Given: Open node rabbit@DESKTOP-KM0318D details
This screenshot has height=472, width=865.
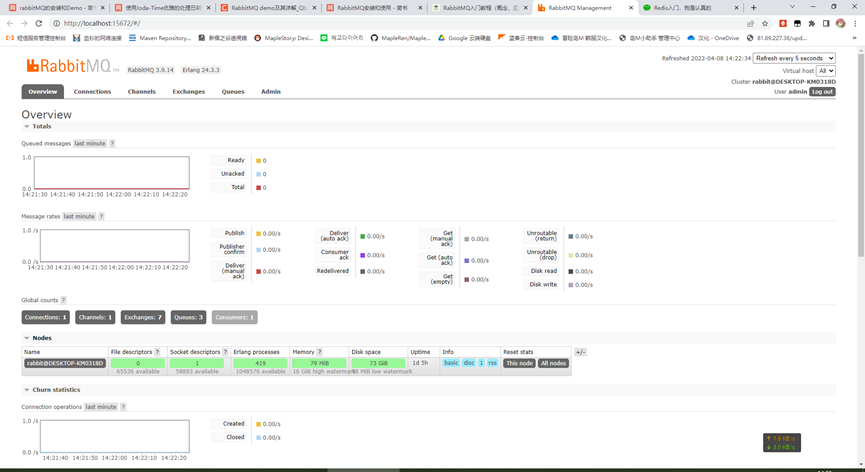Looking at the screenshot, I should 65,363.
